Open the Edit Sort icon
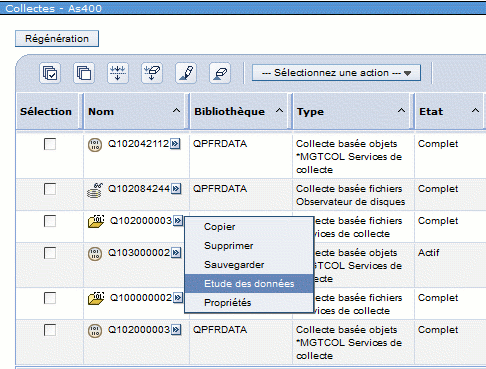 pyautogui.click(x=186, y=73)
